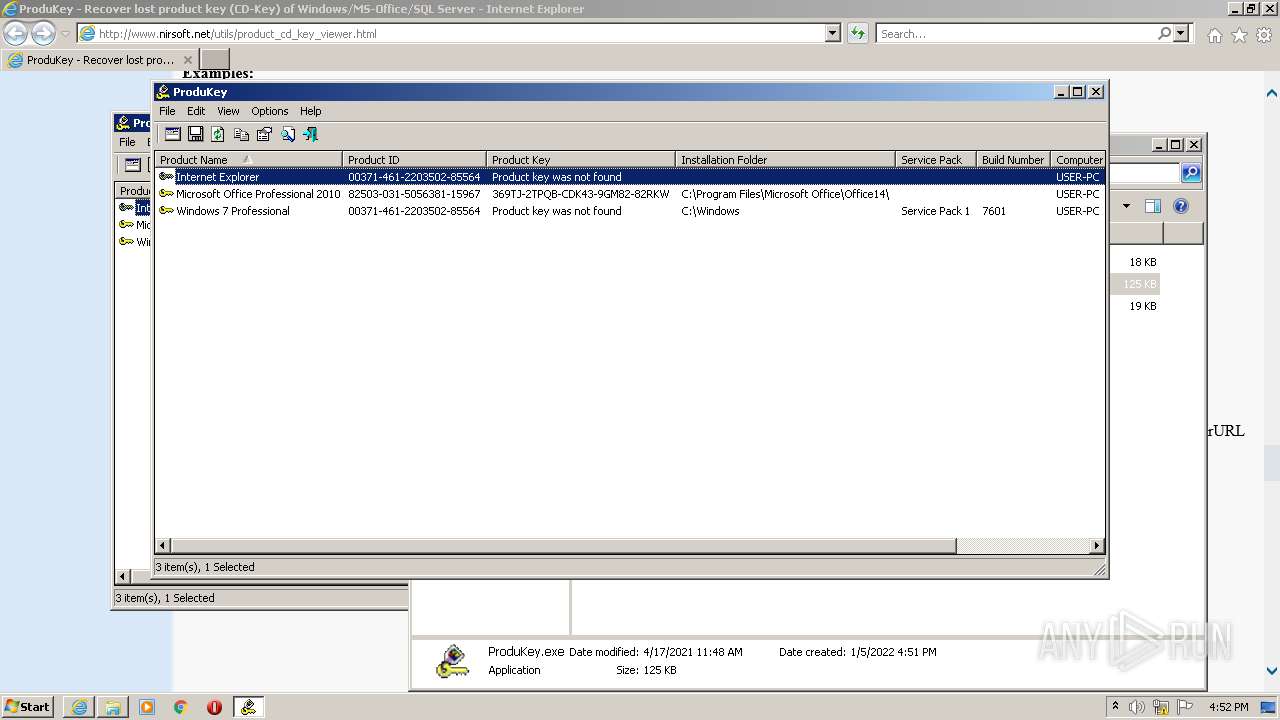Viewport: 1280px width, 720px height.
Task: Click the red Opera taskbar icon
Action: pyautogui.click(x=214, y=707)
